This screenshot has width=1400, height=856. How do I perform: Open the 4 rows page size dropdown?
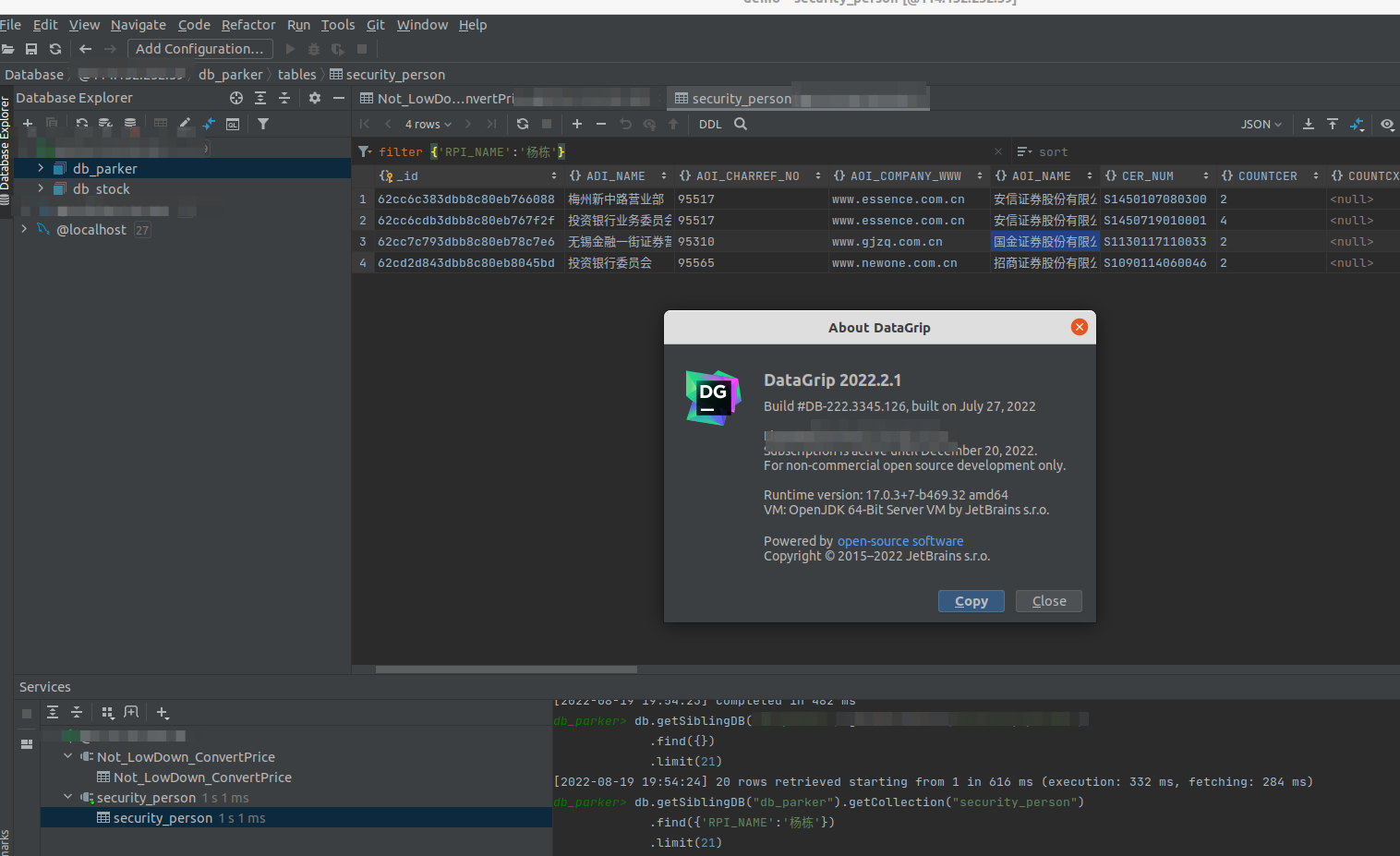pyautogui.click(x=428, y=124)
